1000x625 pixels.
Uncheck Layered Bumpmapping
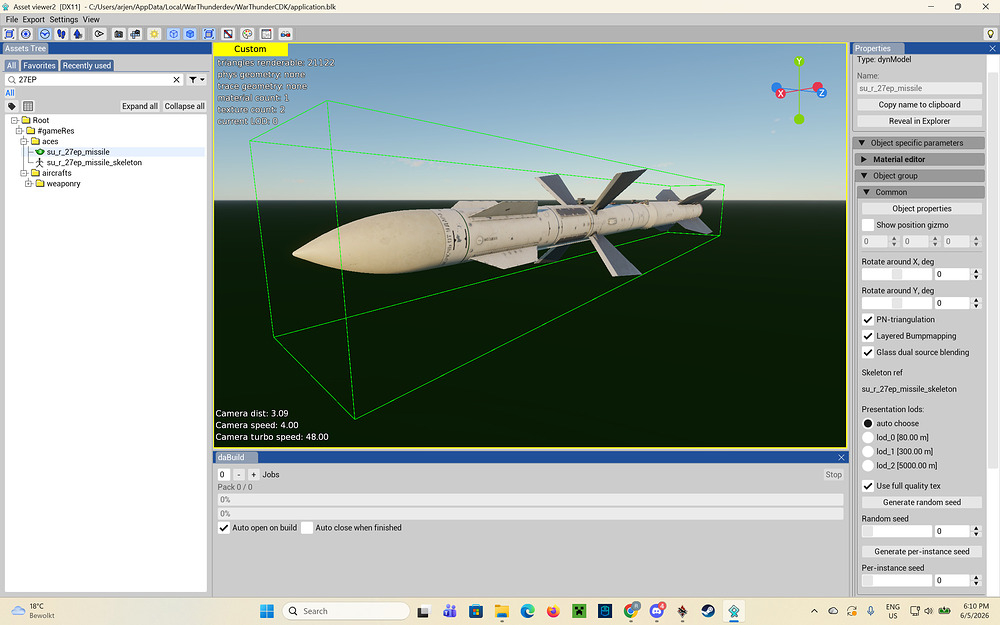coord(867,336)
